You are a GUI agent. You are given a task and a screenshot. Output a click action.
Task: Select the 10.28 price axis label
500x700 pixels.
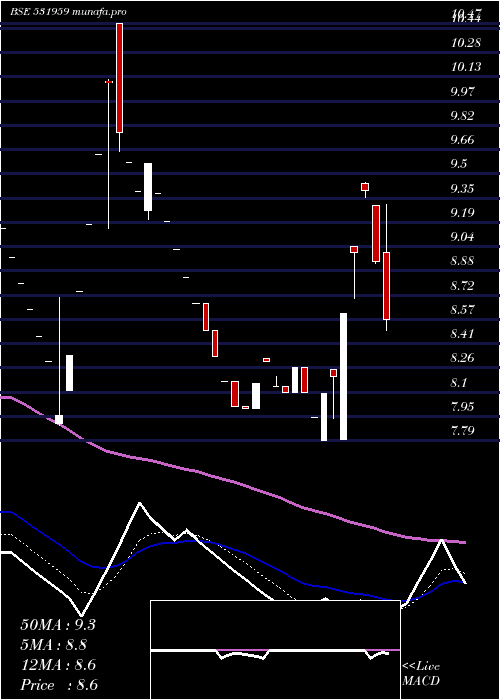coord(466,43)
